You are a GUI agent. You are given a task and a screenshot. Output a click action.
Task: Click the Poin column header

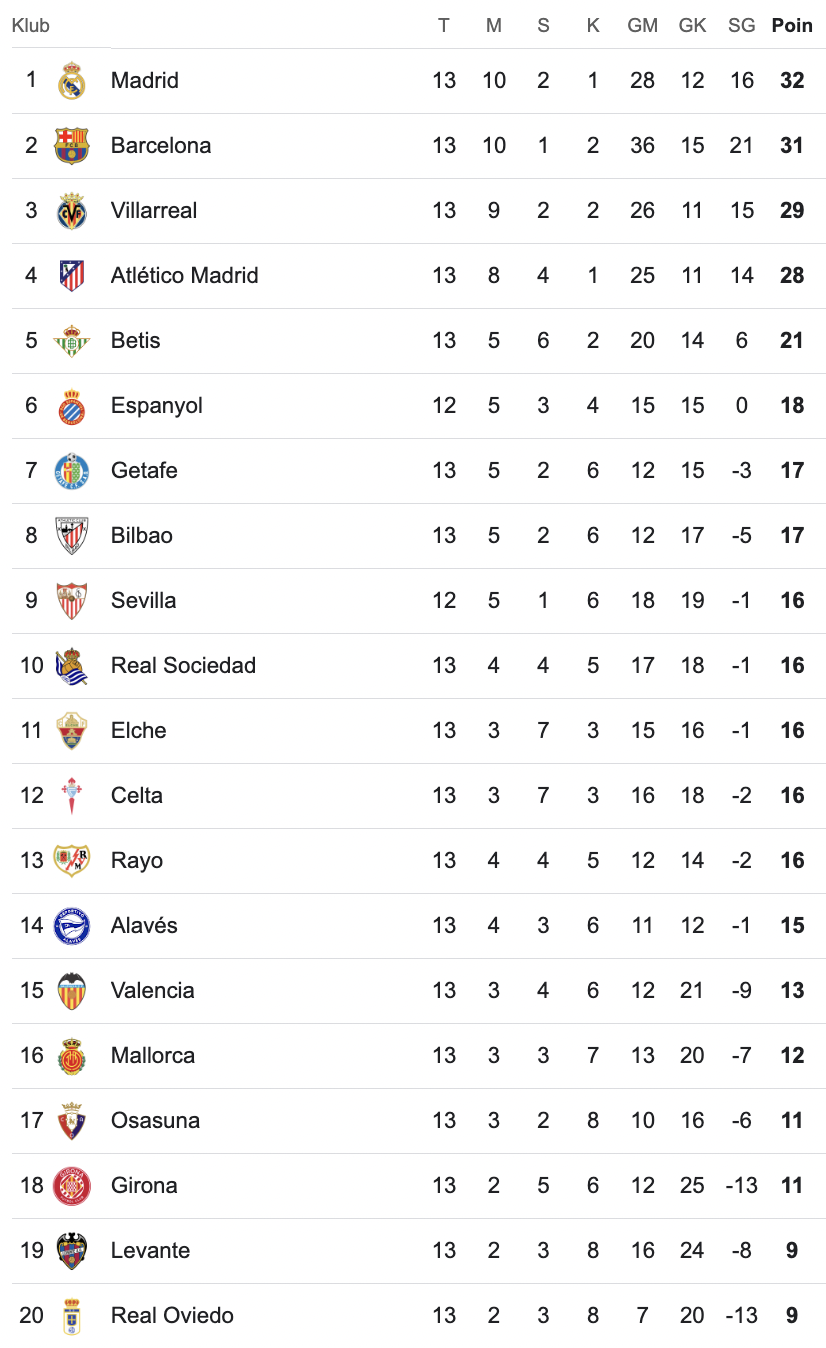coord(792,26)
